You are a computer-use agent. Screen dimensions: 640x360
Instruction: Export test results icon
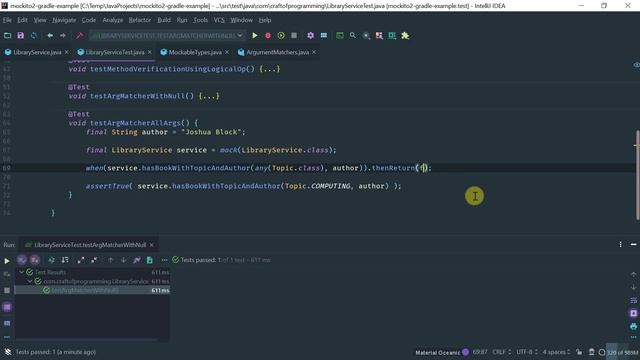click(150, 260)
